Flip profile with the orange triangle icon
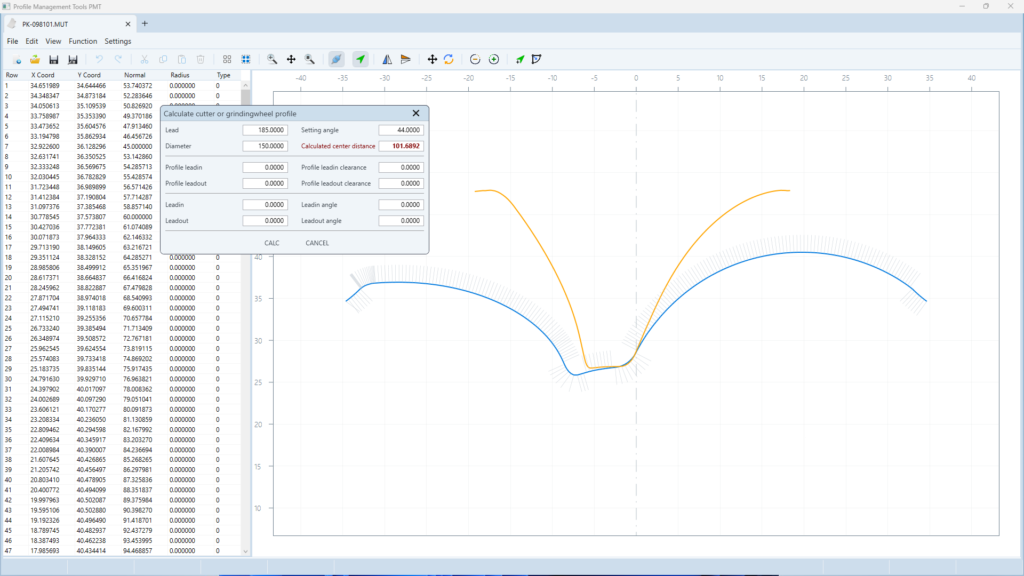 406,59
